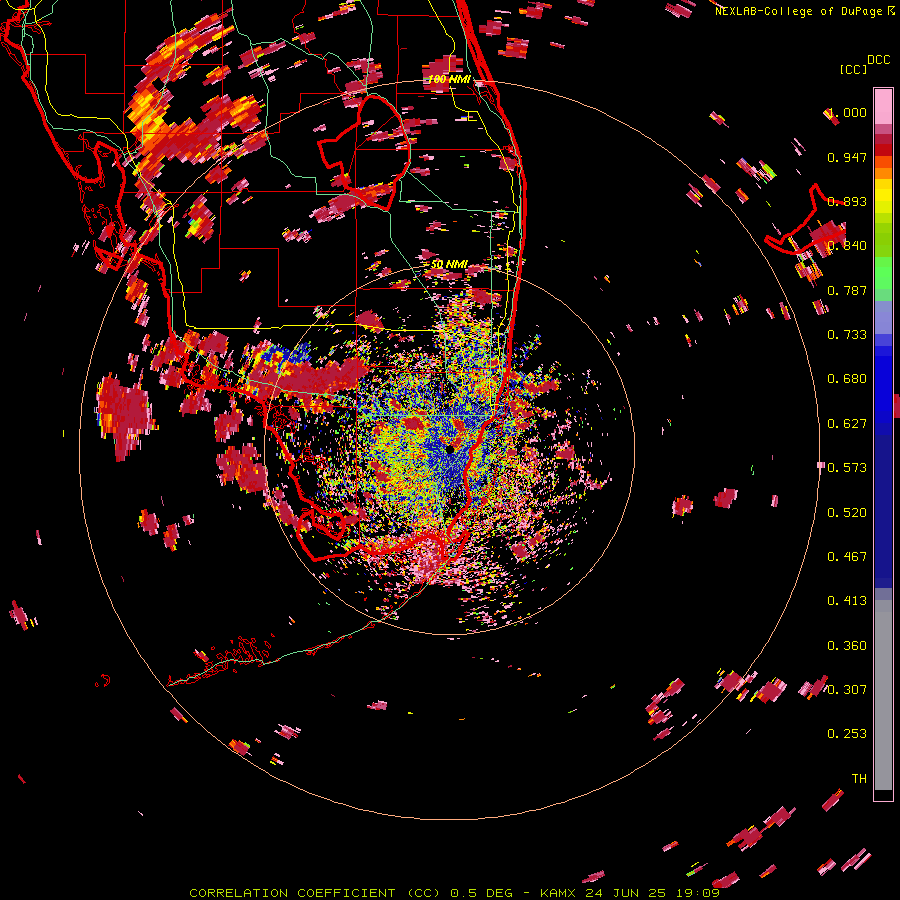900x900 pixels.
Task: Click the DCC product label
Action: point(878,60)
